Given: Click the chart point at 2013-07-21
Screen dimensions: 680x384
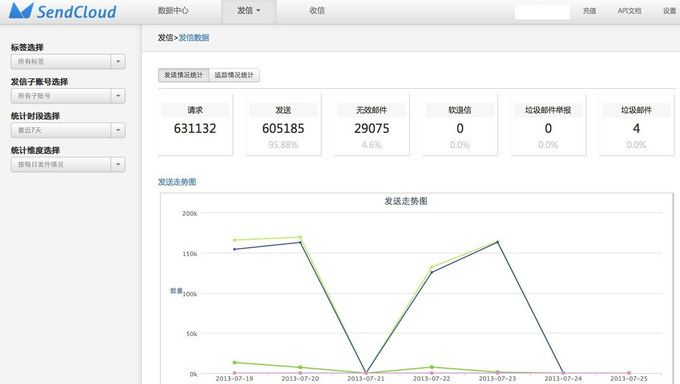Looking at the screenshot, I should click(366, 373).
